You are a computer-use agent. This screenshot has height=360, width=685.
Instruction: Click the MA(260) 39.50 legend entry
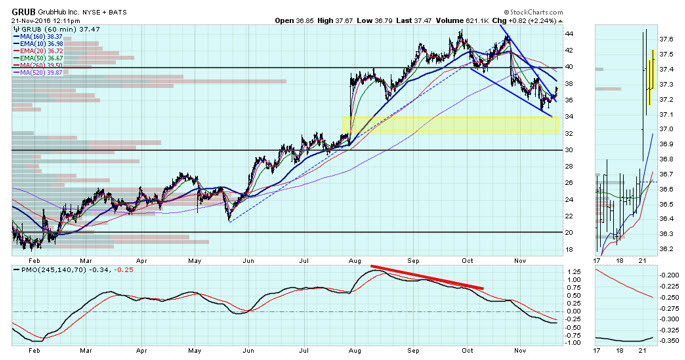click(38, 65)
